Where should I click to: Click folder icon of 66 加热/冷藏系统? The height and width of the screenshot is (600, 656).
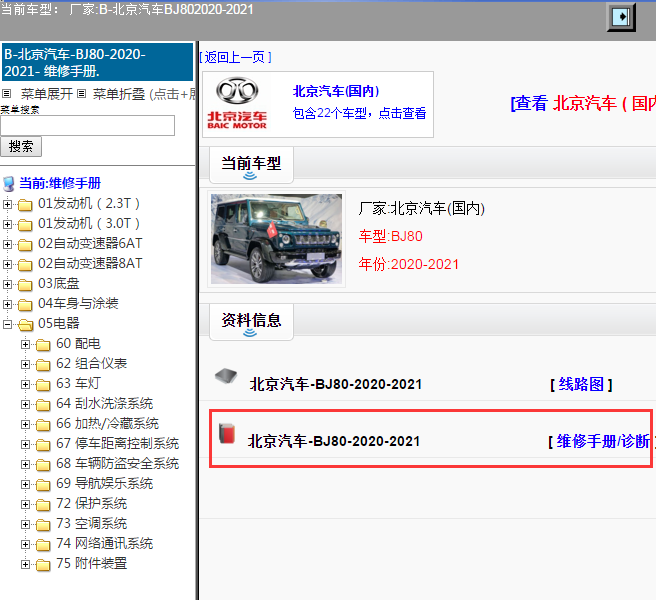click(x=43, y=425)
